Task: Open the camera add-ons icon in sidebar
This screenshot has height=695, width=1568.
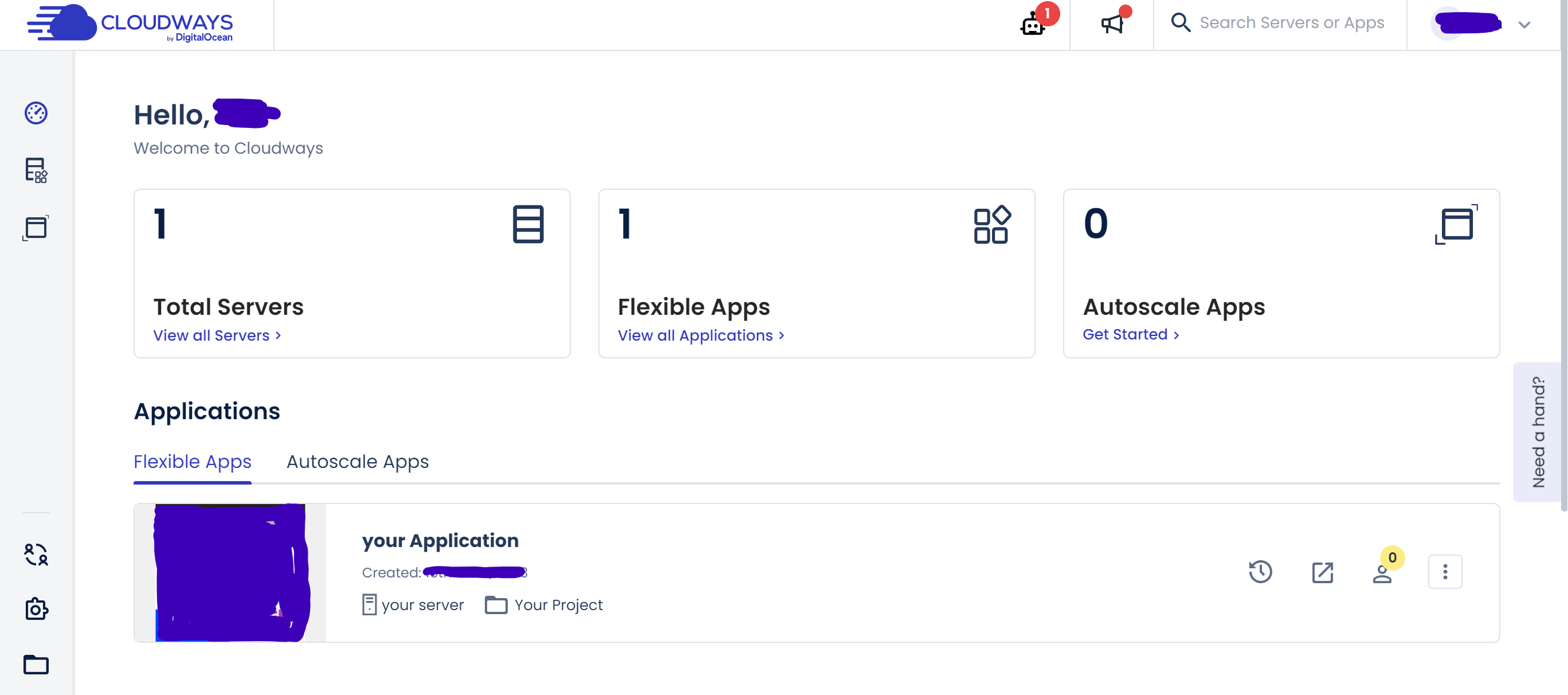Action: pyautogui.click(x=37, y=608)
